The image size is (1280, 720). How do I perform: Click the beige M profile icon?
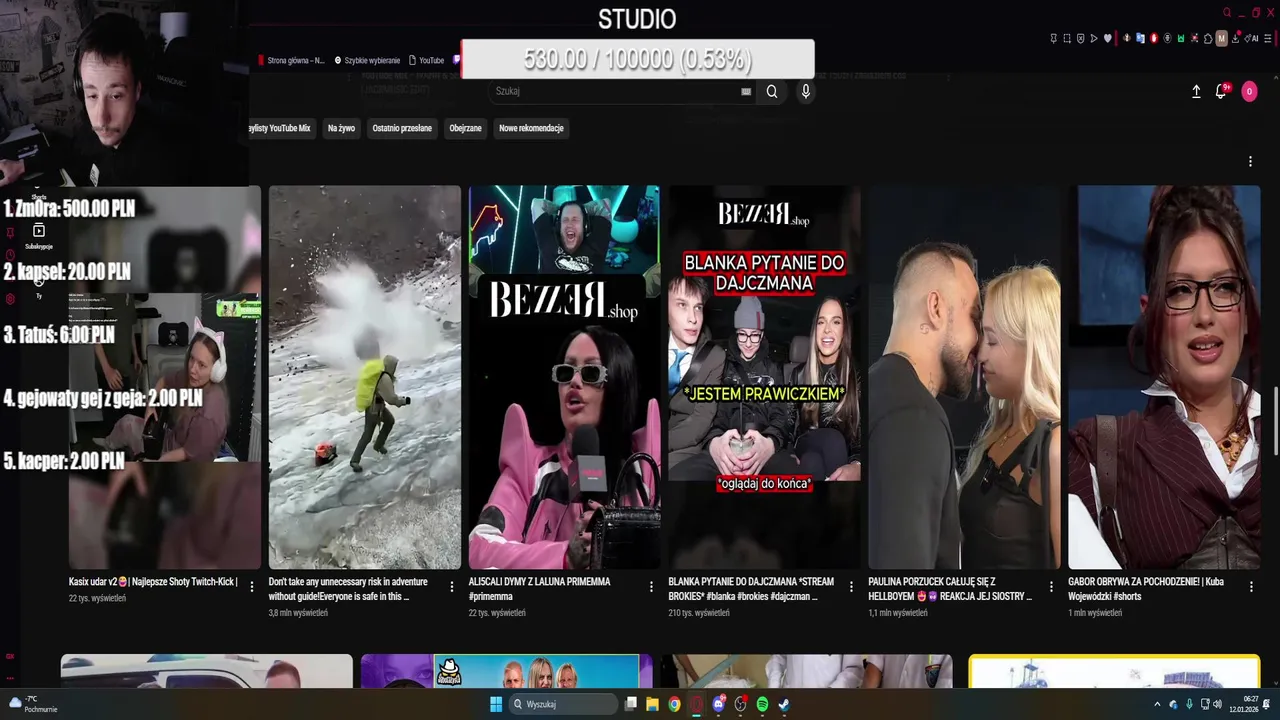coord(1222,38)
